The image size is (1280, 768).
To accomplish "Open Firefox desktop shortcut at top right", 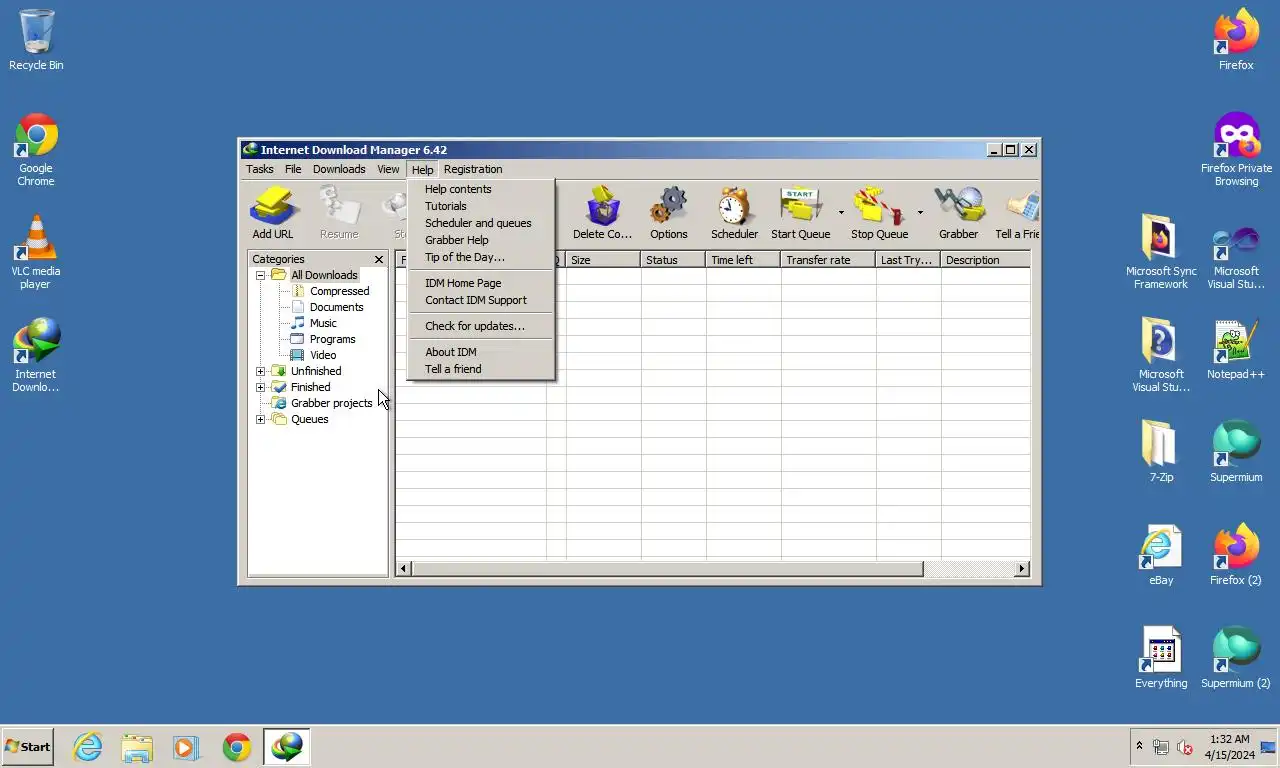I will 1236,40.
